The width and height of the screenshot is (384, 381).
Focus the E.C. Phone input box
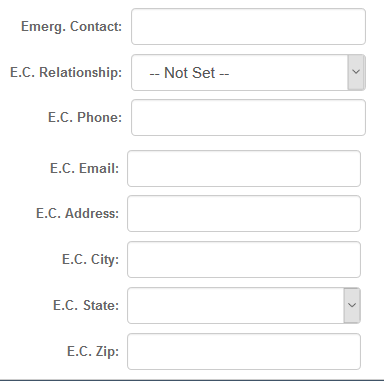point(248,117)
